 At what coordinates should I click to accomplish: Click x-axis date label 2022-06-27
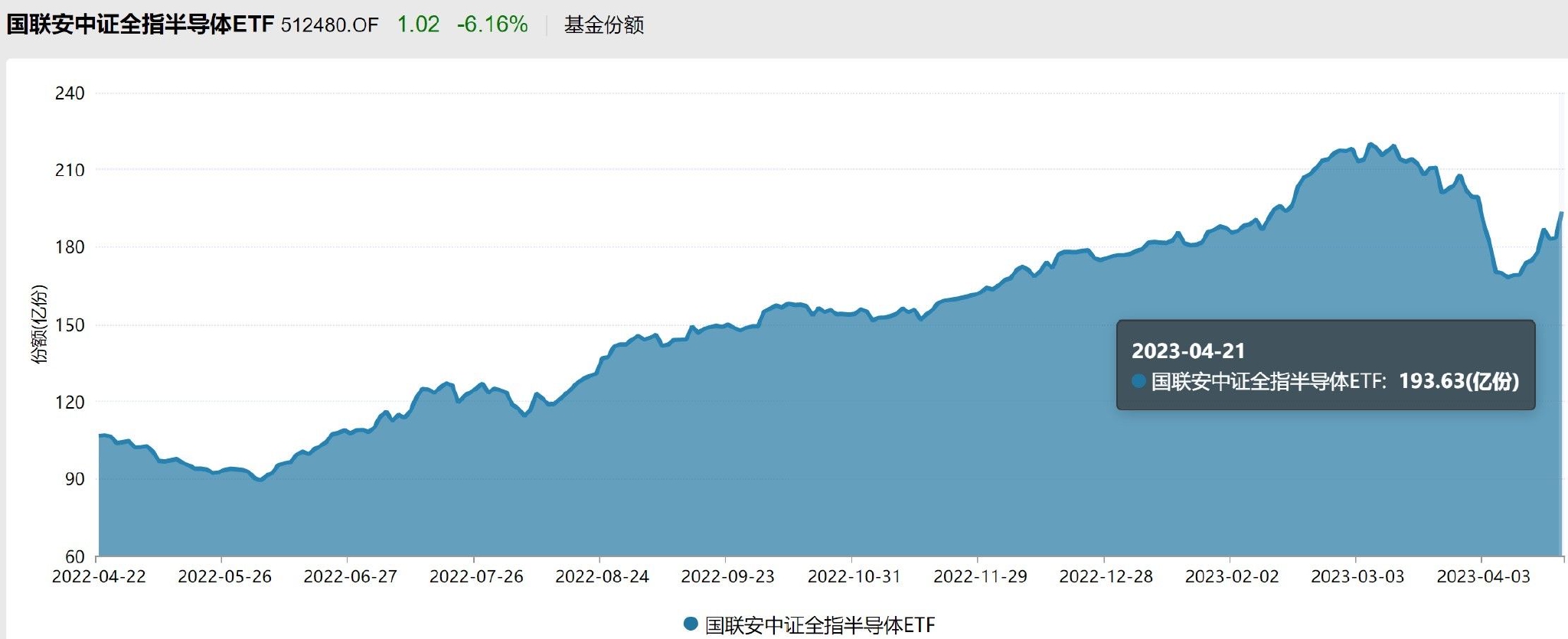(351, 577)
